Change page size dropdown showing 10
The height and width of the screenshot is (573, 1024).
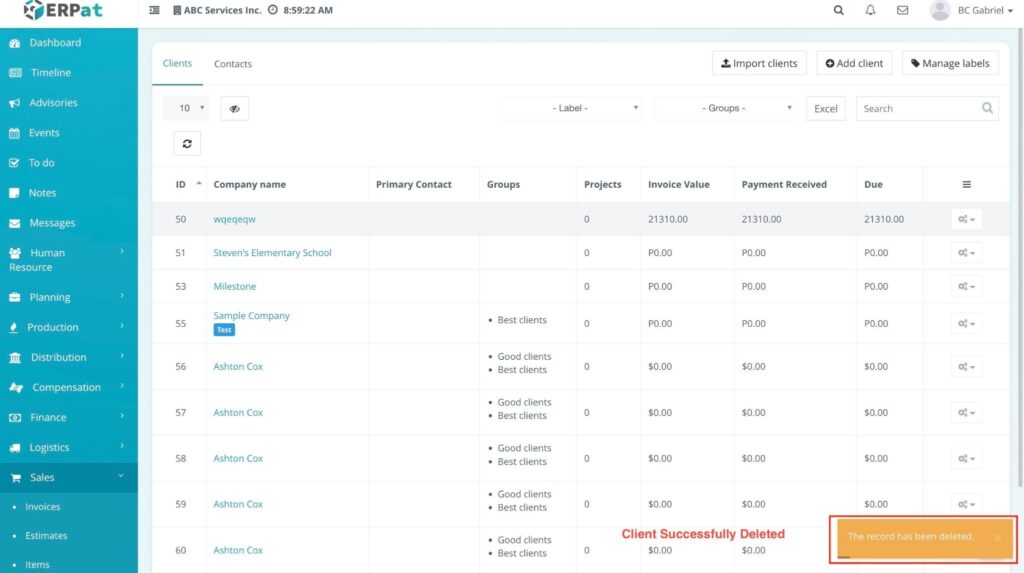186,108
